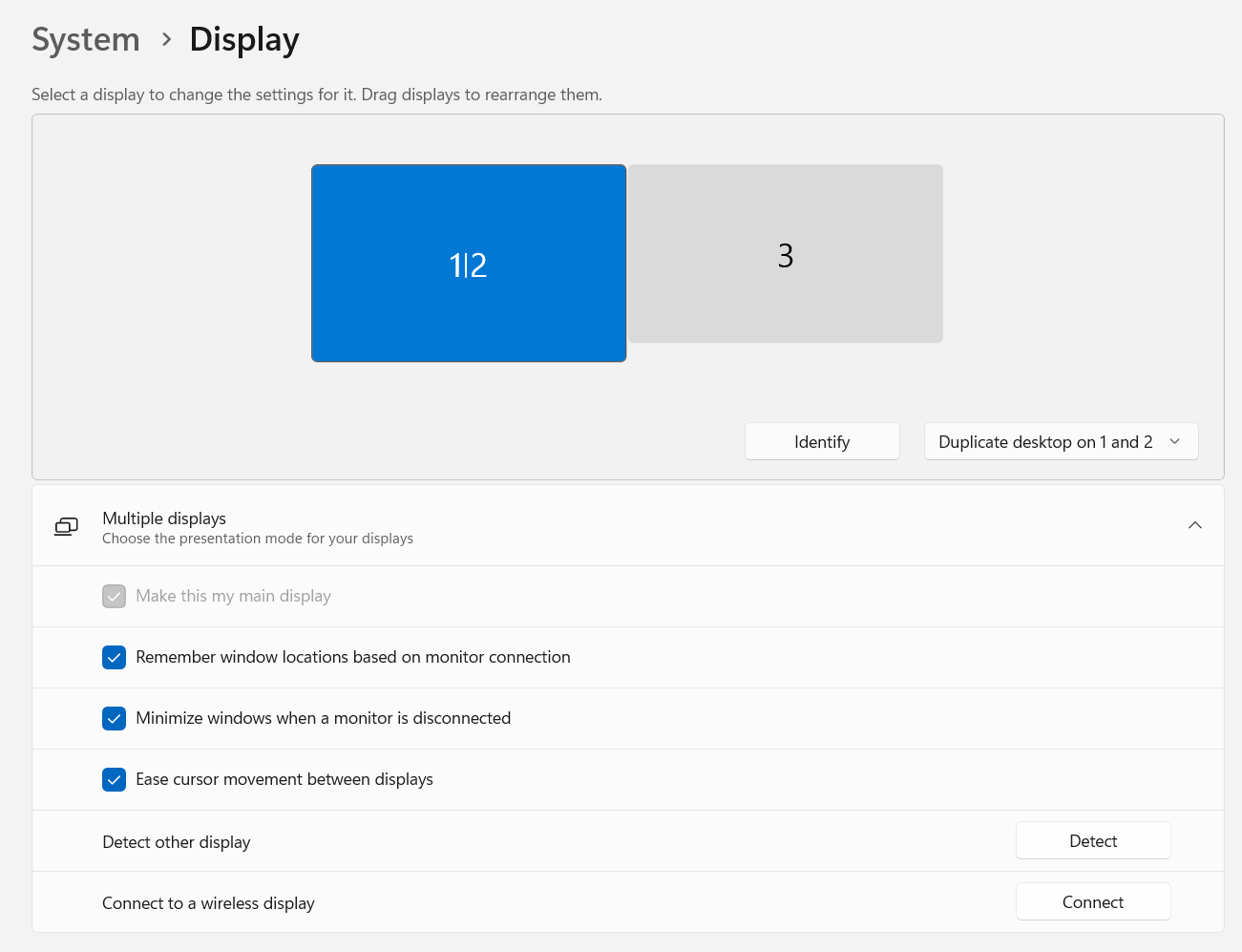Click the Multiple displays section heading
This screenshot has width=1242, height=952.
(x=164, y=518)
